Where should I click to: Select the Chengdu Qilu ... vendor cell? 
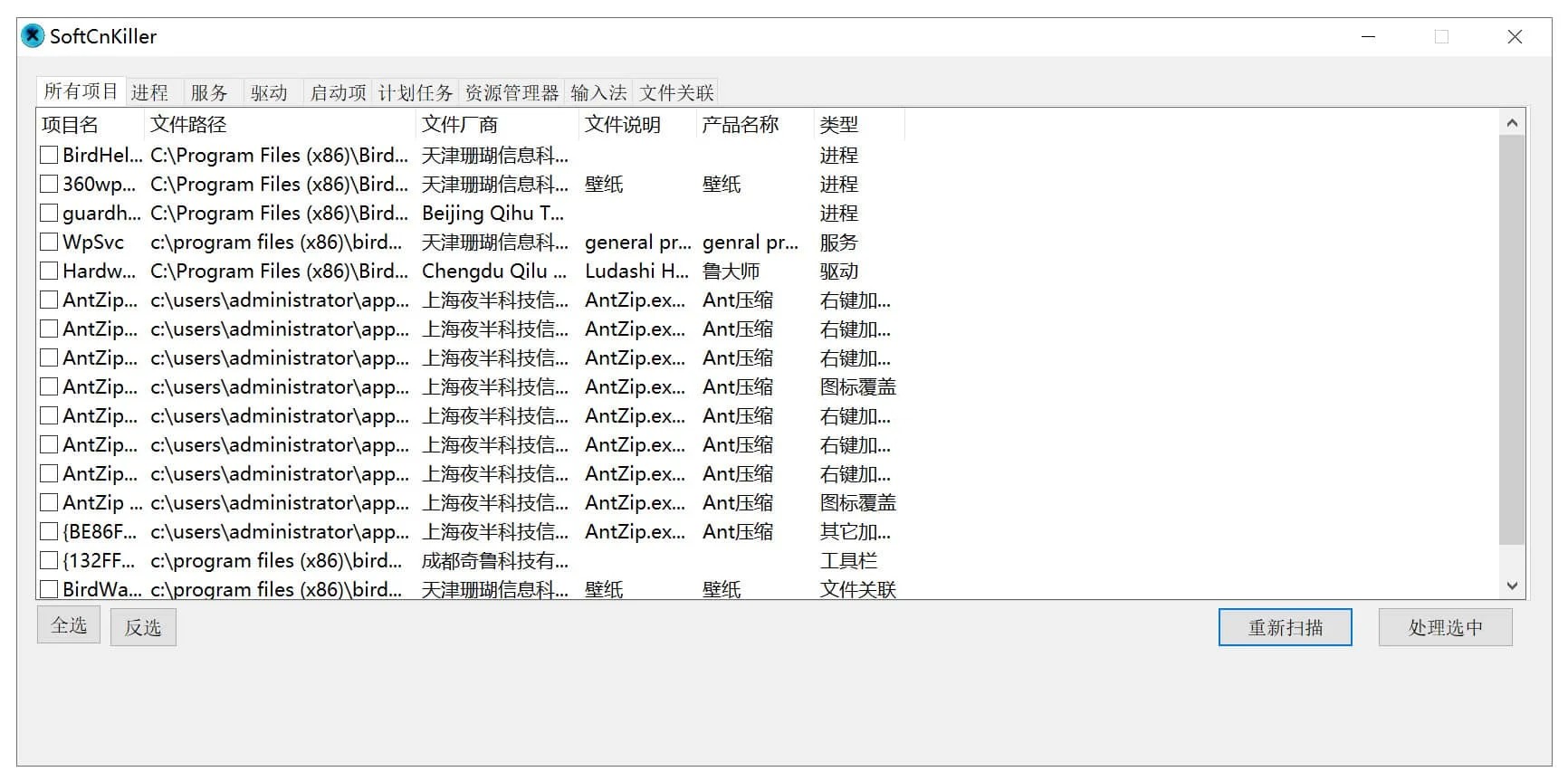point(494,271)
